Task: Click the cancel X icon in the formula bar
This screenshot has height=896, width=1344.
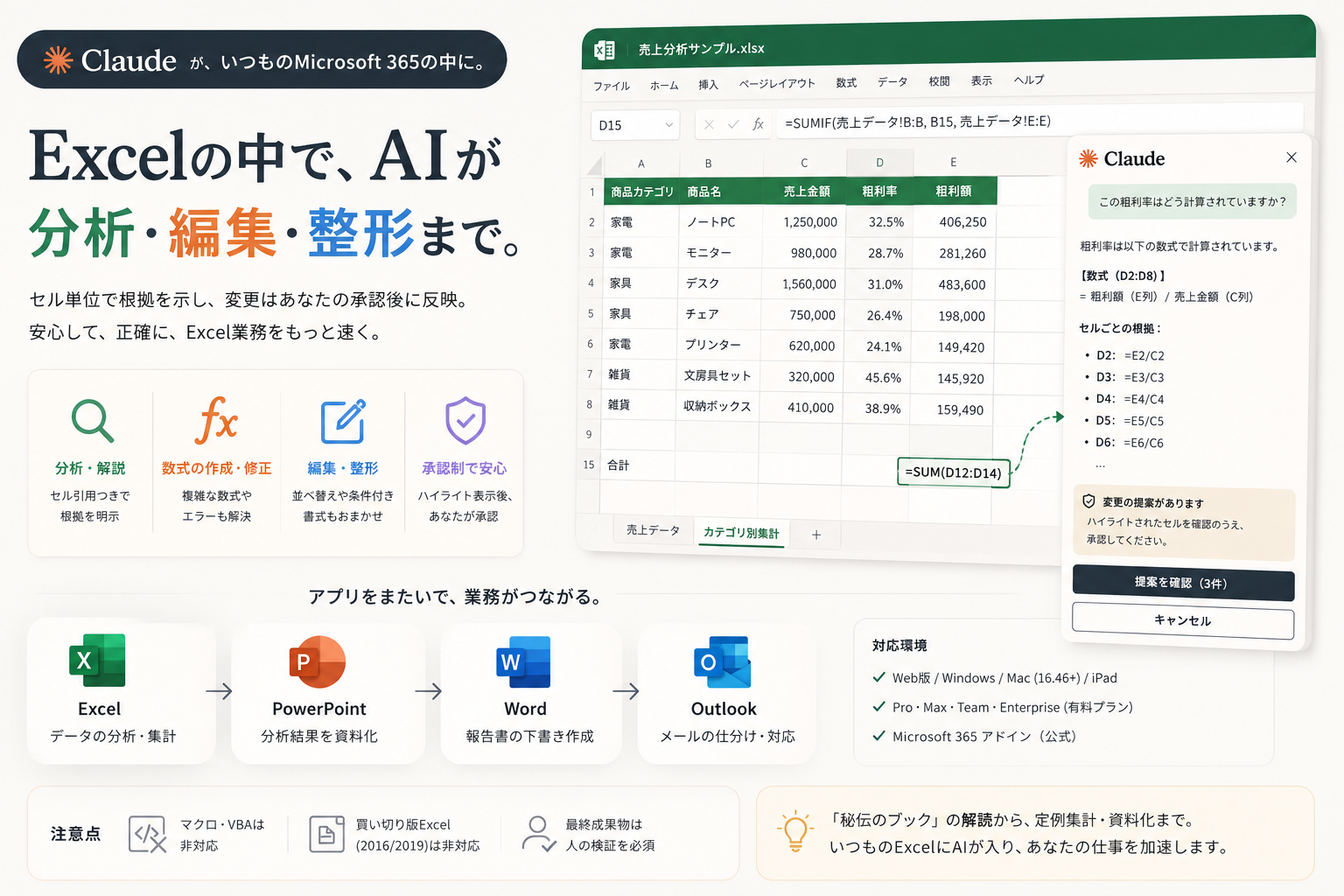Action: click(709, 125)
